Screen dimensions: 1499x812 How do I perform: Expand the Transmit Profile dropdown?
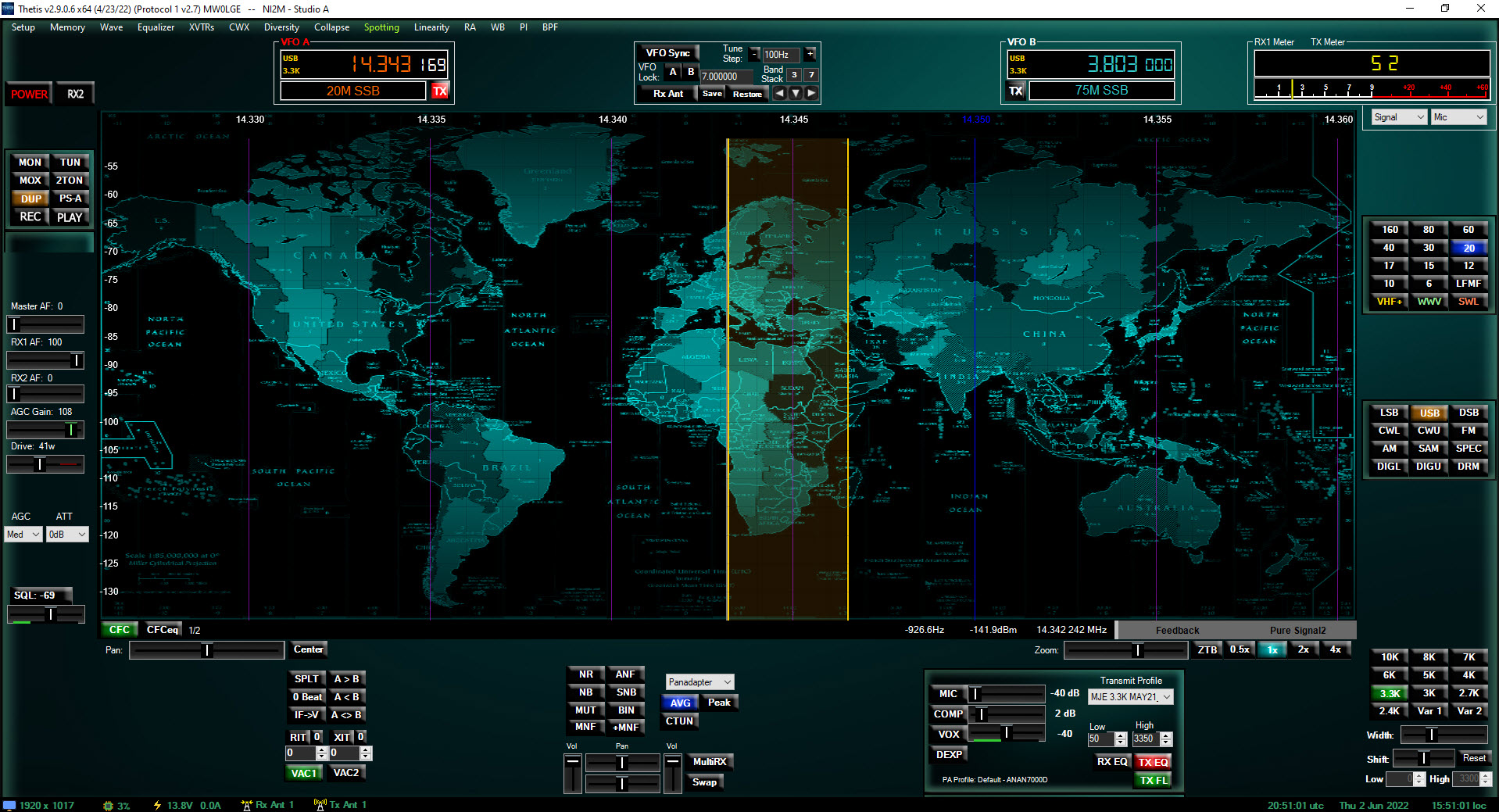pyautogui.click(x=1130, y=697)
